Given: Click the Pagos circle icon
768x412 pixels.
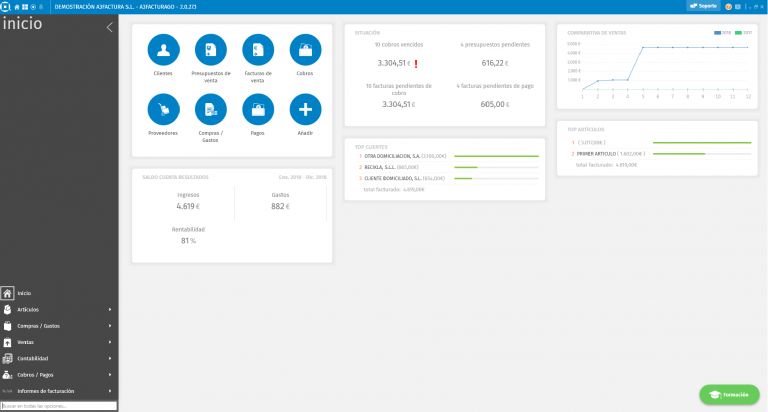Looking at the screenshot, I should tap(258, 109).
